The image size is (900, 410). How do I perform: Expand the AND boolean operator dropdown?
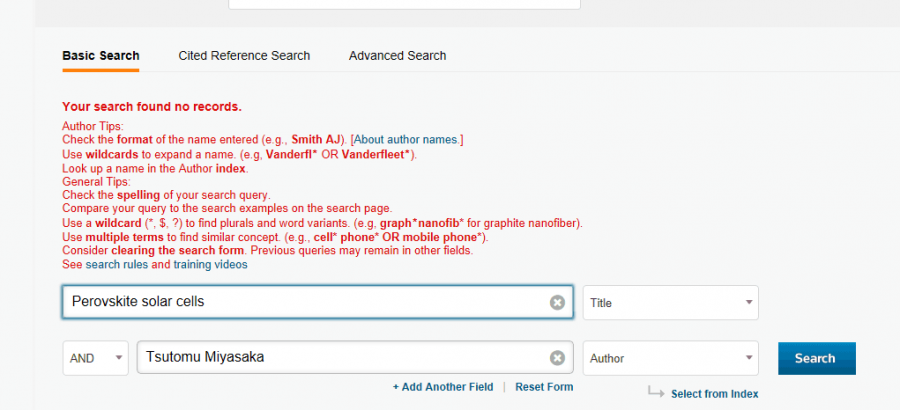point(96,358)
